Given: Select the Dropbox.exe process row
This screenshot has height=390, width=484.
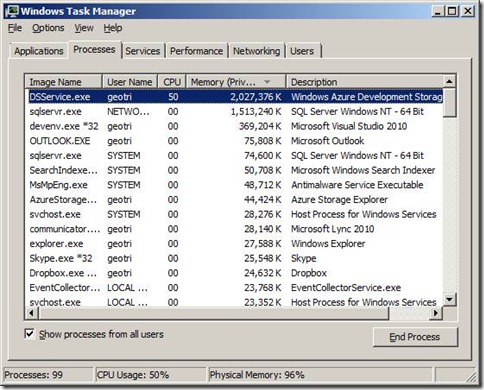Looking at the screenshot, I should click(234, 273).
